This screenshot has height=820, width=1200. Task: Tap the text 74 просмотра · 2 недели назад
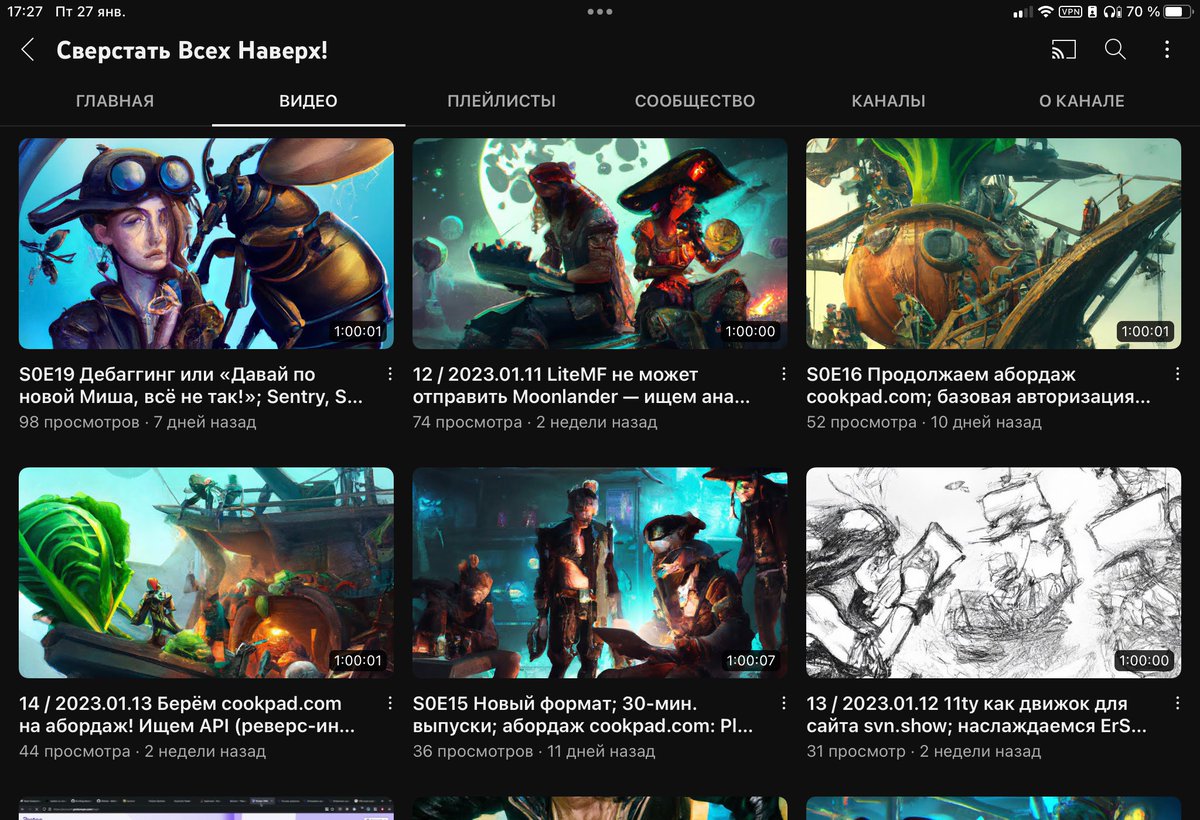point(535,422)
